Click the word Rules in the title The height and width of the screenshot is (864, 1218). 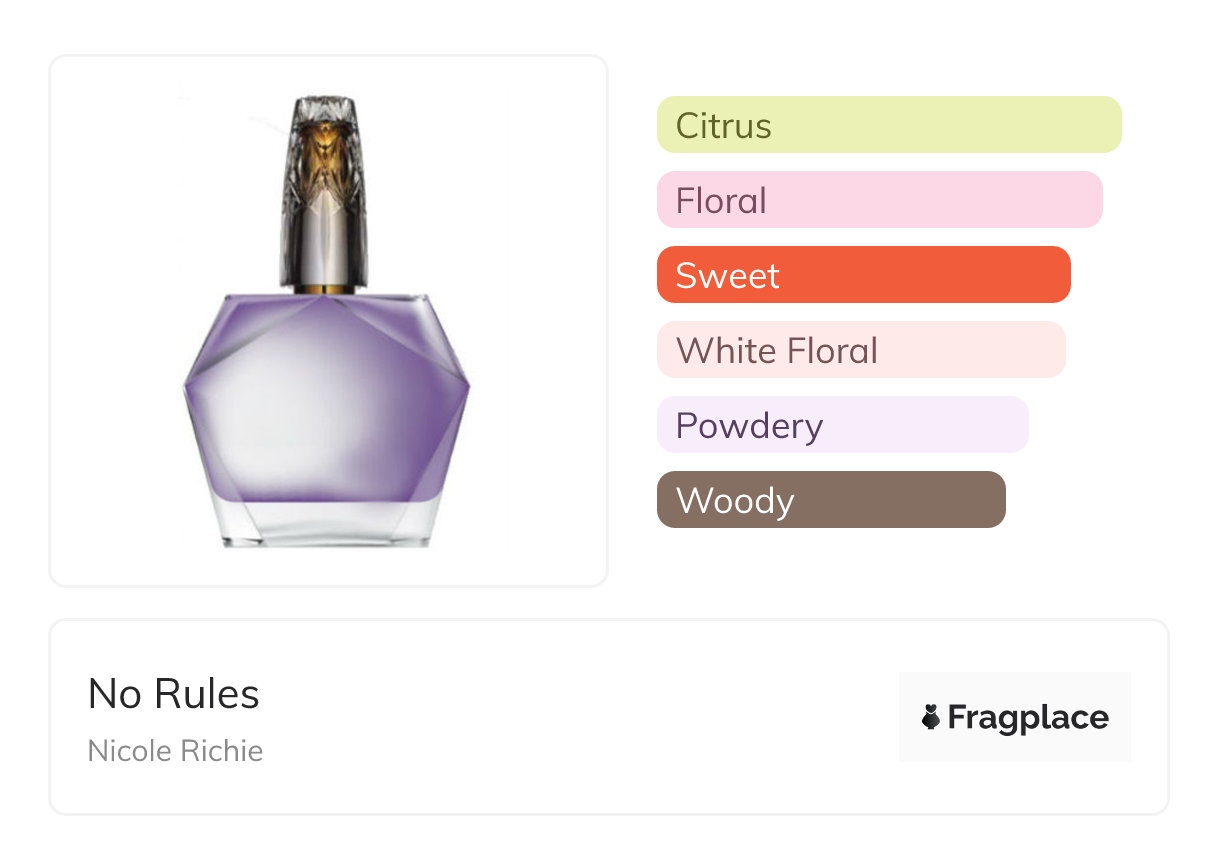tap(214, 694)
